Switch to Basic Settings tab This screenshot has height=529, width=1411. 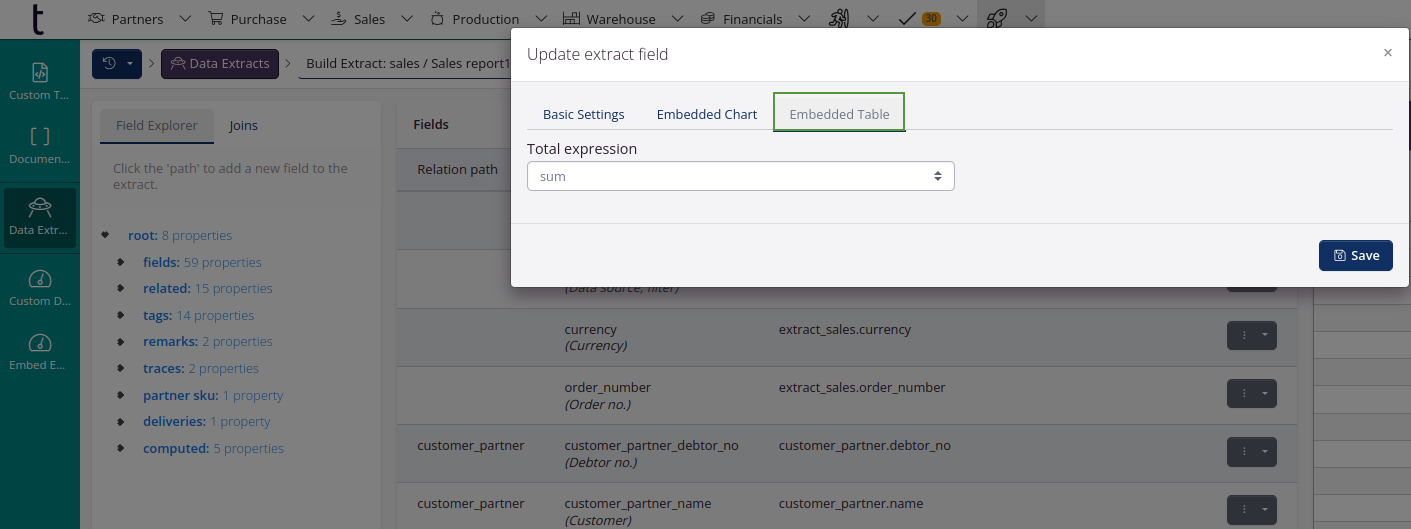[583, 114]
